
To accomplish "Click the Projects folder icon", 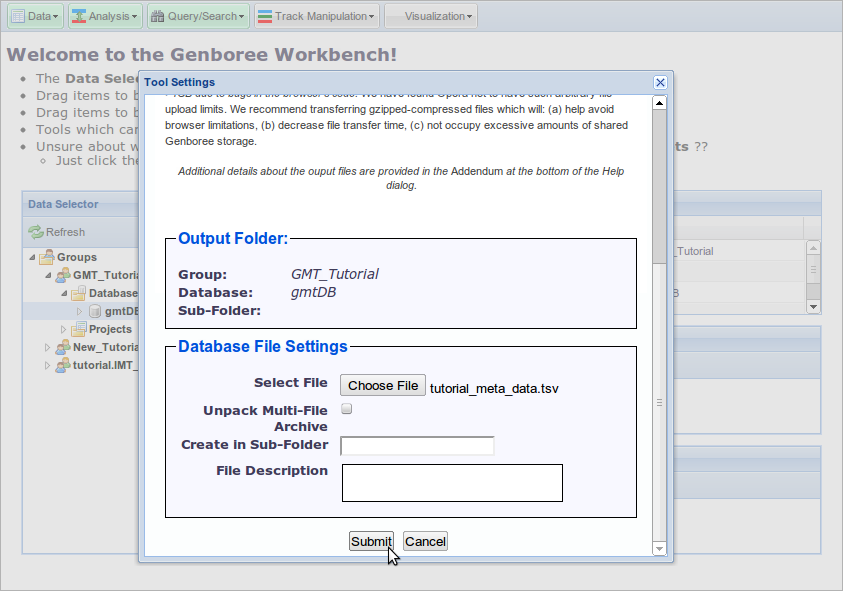I will coord(79,329).
